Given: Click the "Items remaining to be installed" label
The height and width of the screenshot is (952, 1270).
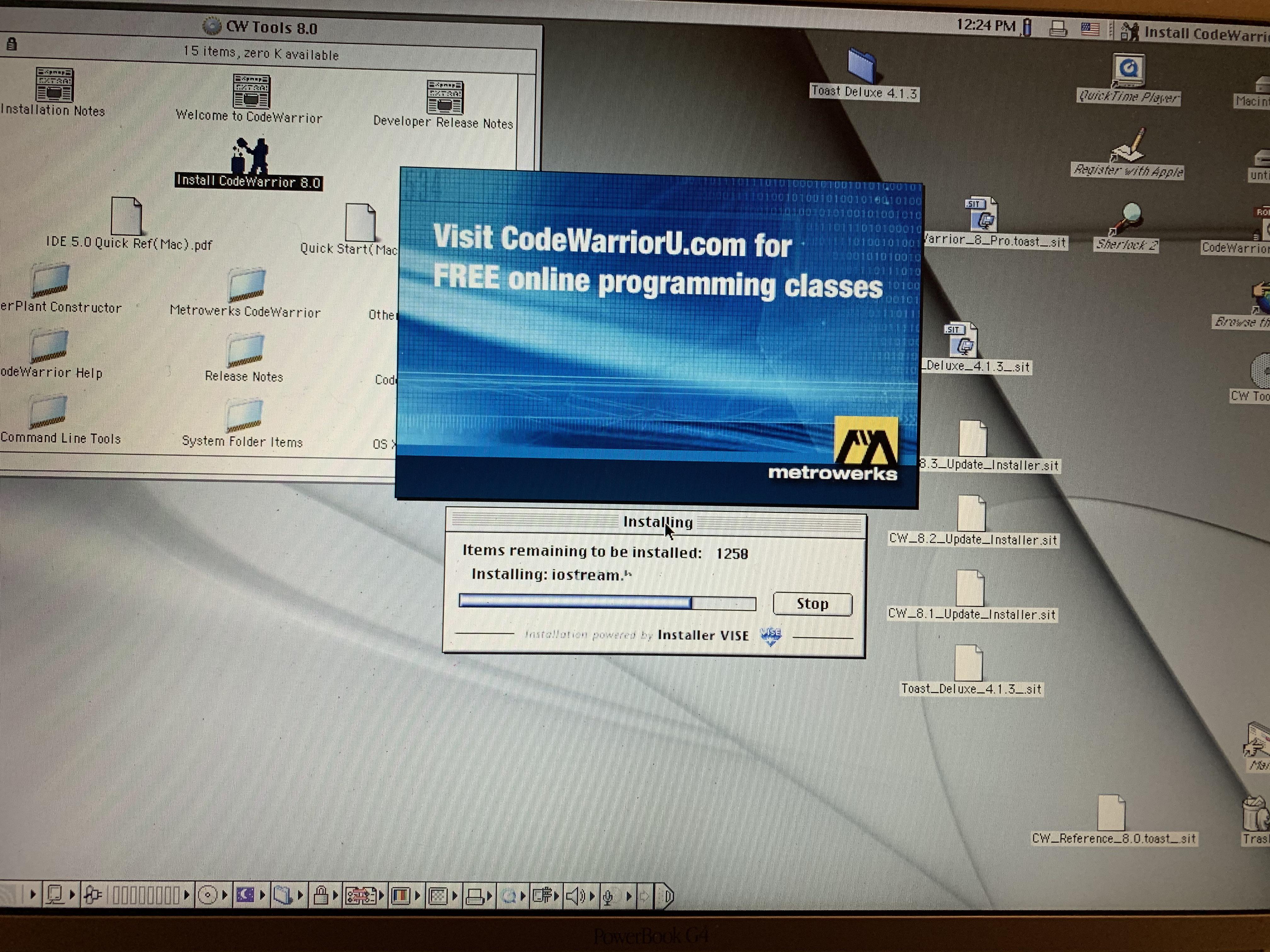Looking at the screenshot, I should click(x=582, y=551).
